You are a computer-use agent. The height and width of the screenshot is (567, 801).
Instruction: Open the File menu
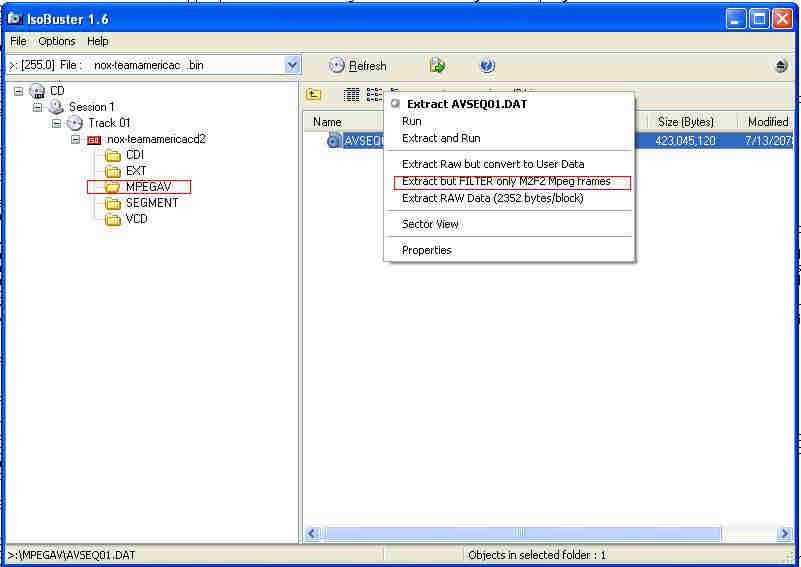(x=18, y=41)
